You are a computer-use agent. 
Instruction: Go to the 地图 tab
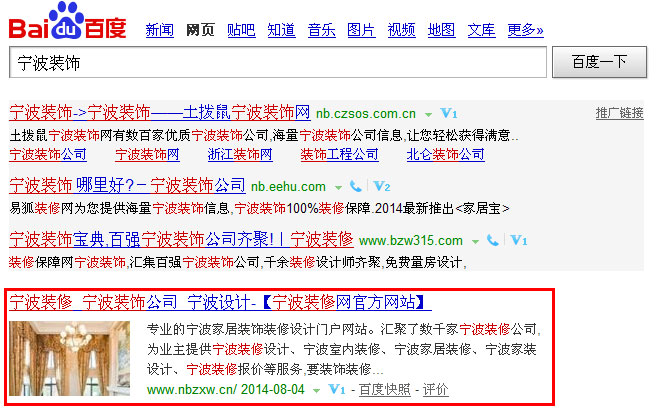click(x=441, y=30)
